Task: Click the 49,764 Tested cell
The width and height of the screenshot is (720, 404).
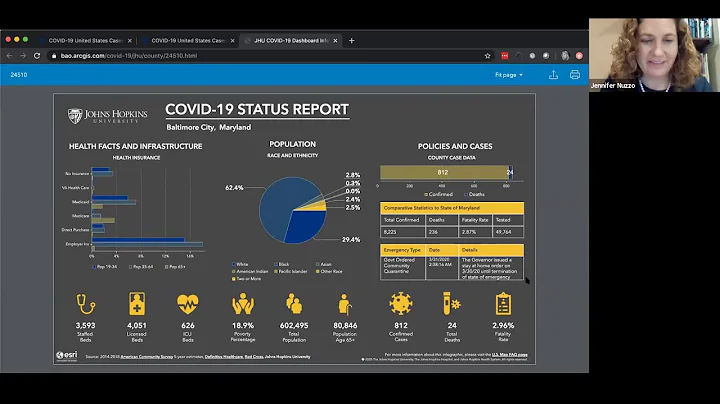Action: tap(508, 232)
